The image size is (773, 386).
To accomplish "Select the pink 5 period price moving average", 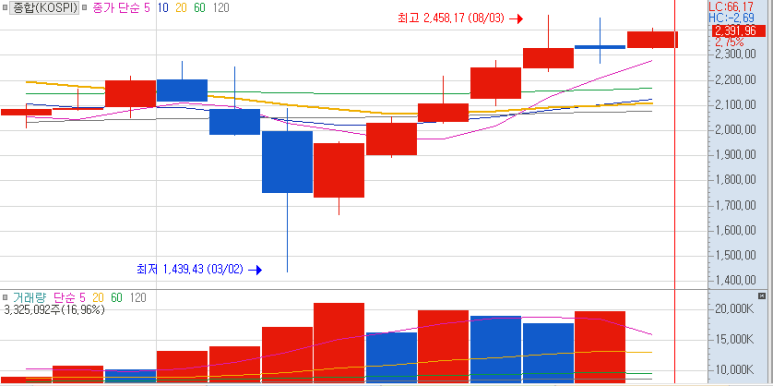I will [x=147, y=8].
